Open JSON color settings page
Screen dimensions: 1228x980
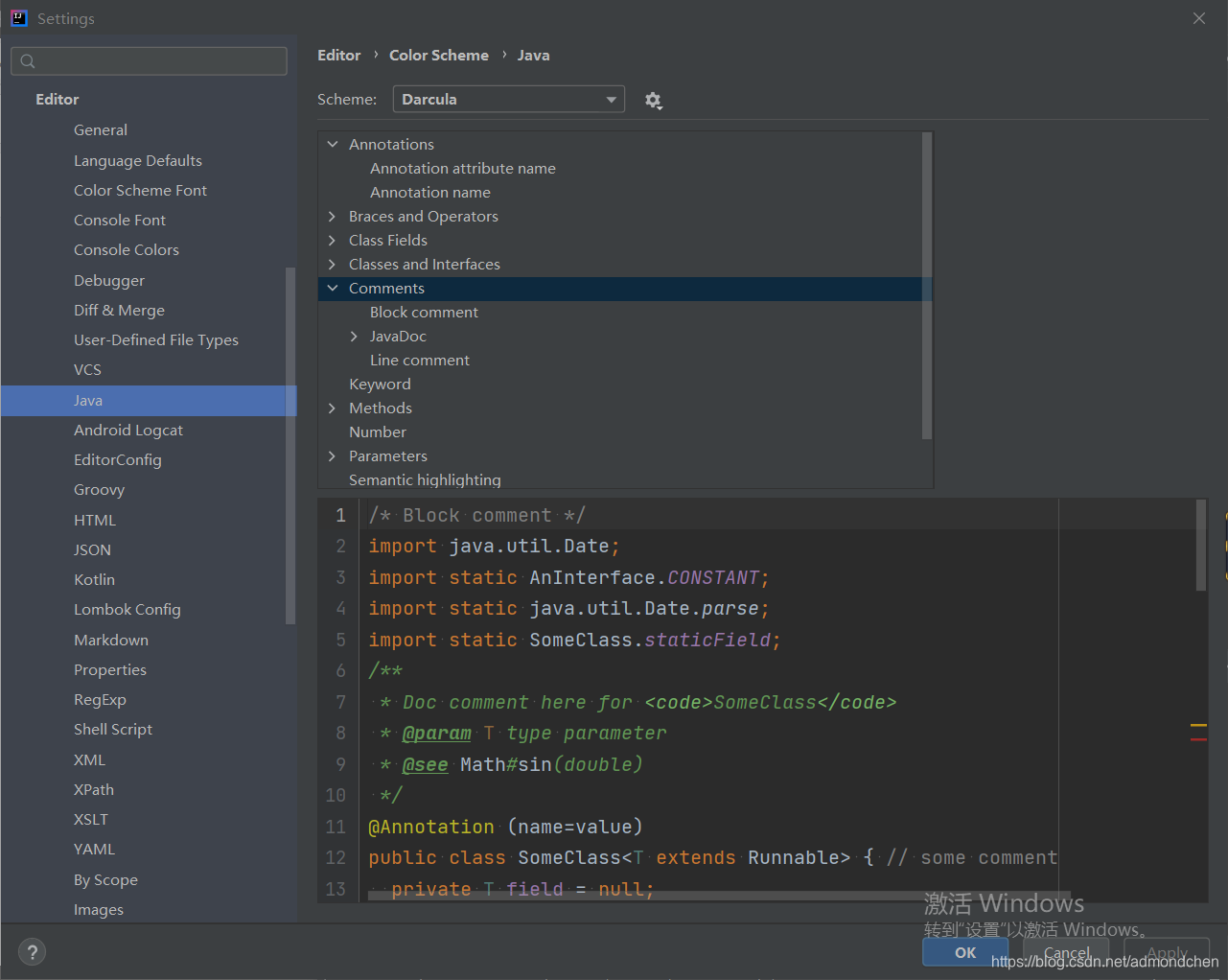92,549
